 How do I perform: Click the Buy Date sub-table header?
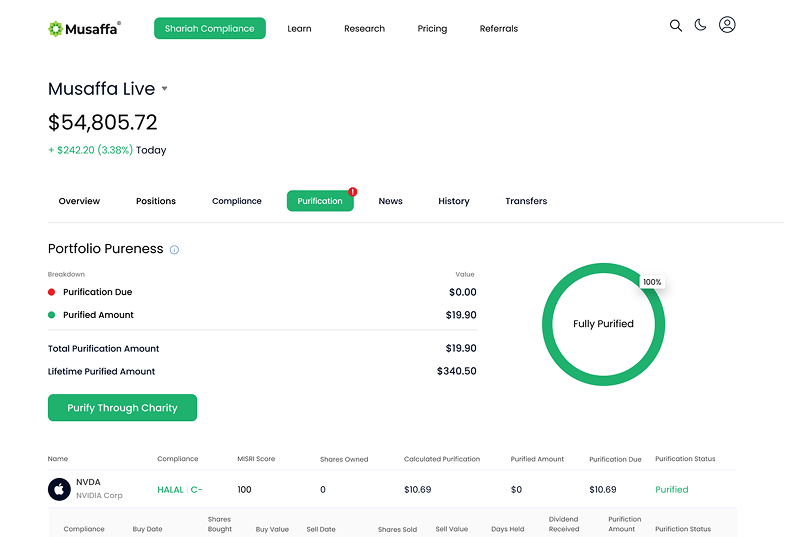[x=147, y=529]
